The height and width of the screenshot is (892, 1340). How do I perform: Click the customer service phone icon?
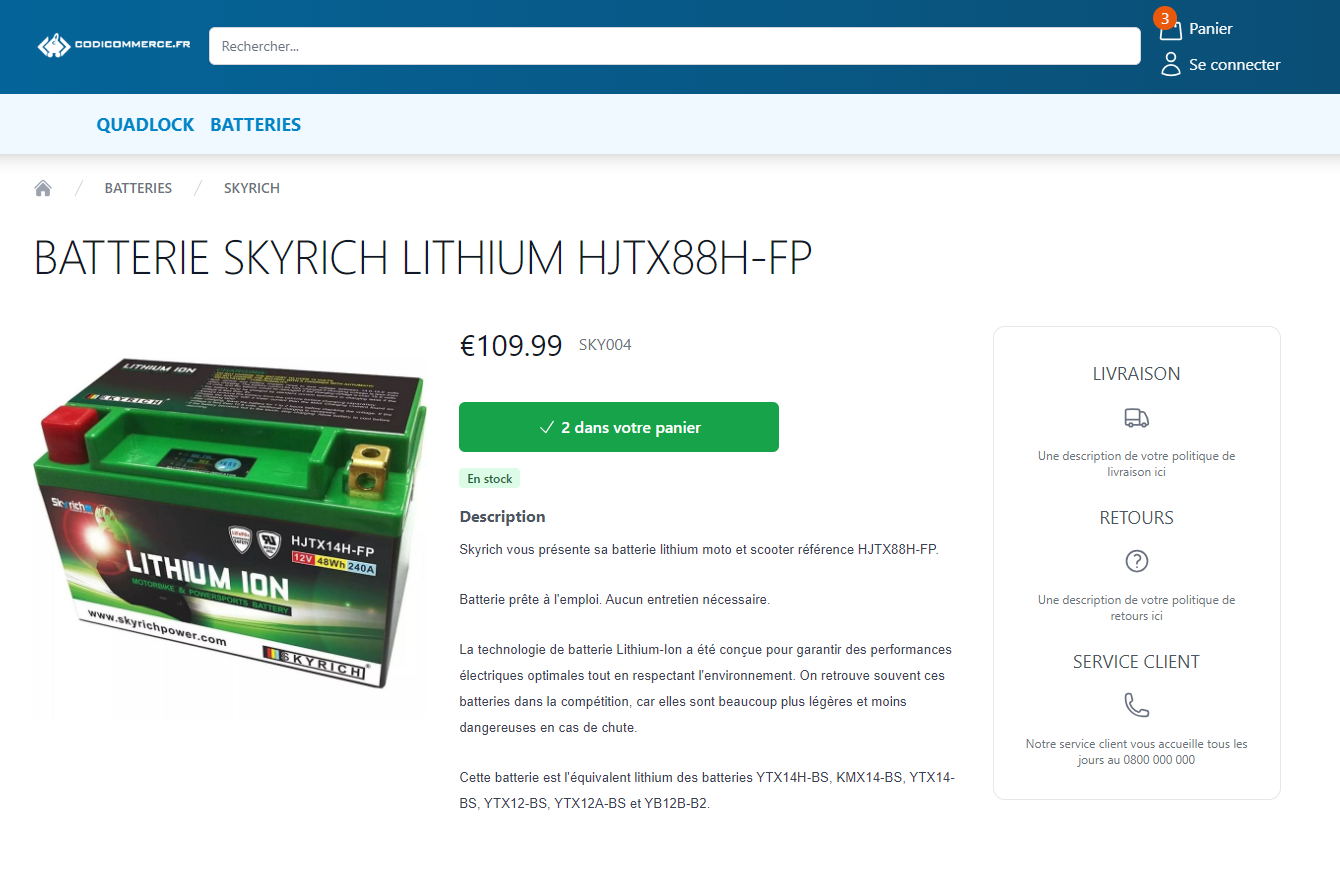1137,705
